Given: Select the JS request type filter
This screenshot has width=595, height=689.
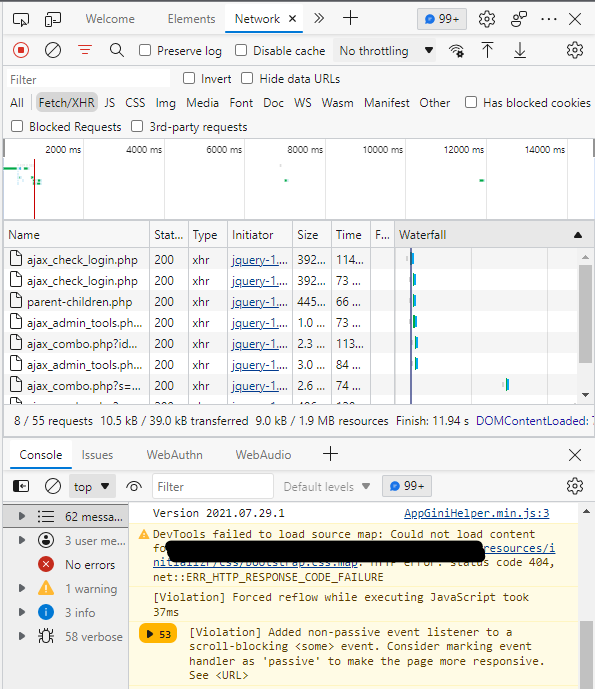Looking at the screenshot, I should click(x=109, y=103).
